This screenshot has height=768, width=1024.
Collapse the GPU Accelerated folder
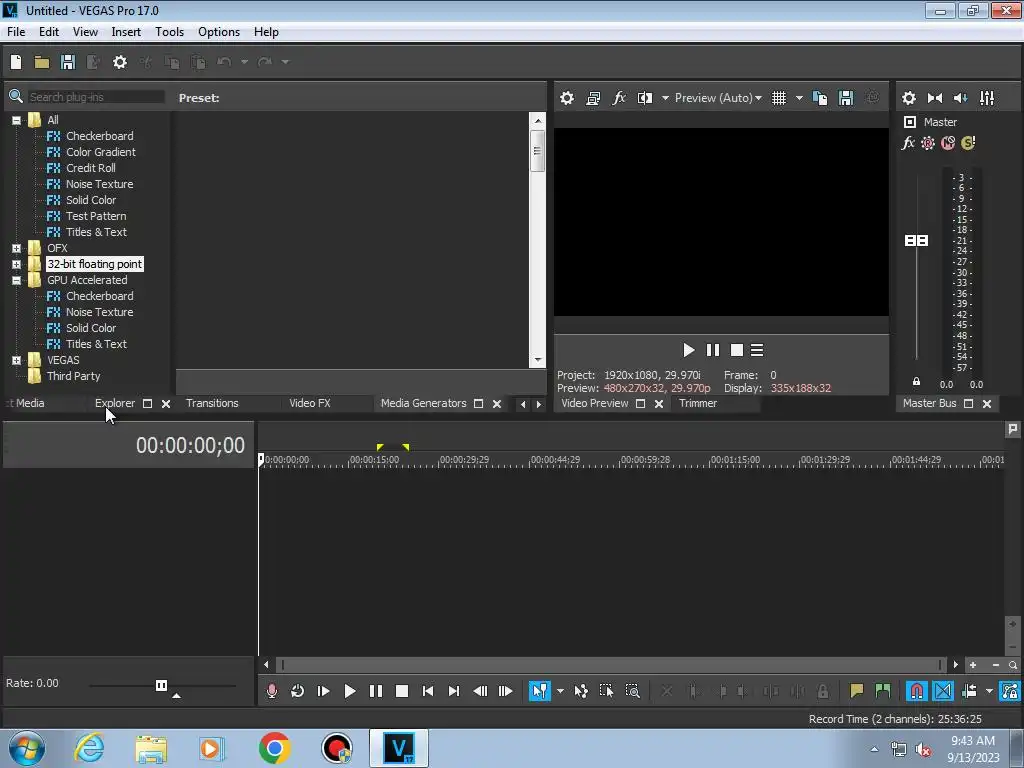(16, 280)
